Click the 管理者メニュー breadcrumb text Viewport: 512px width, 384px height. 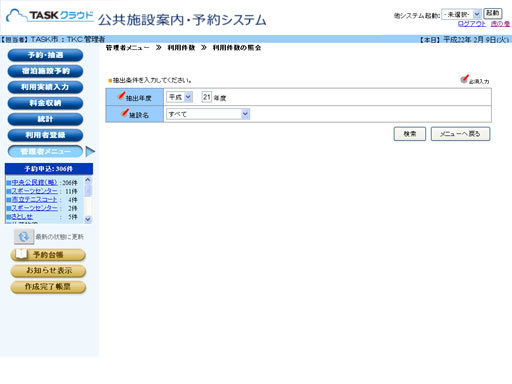point(128,48)
